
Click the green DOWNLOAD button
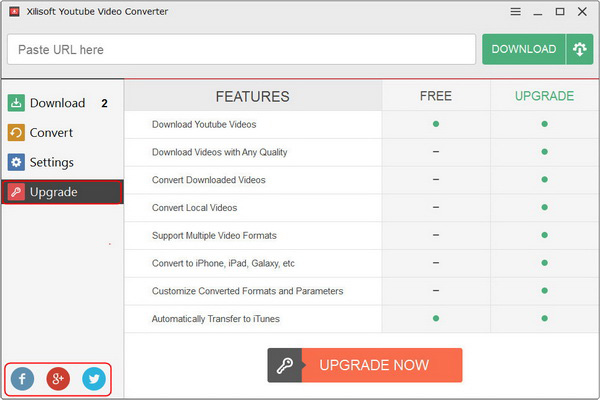[x=523, y=49]
